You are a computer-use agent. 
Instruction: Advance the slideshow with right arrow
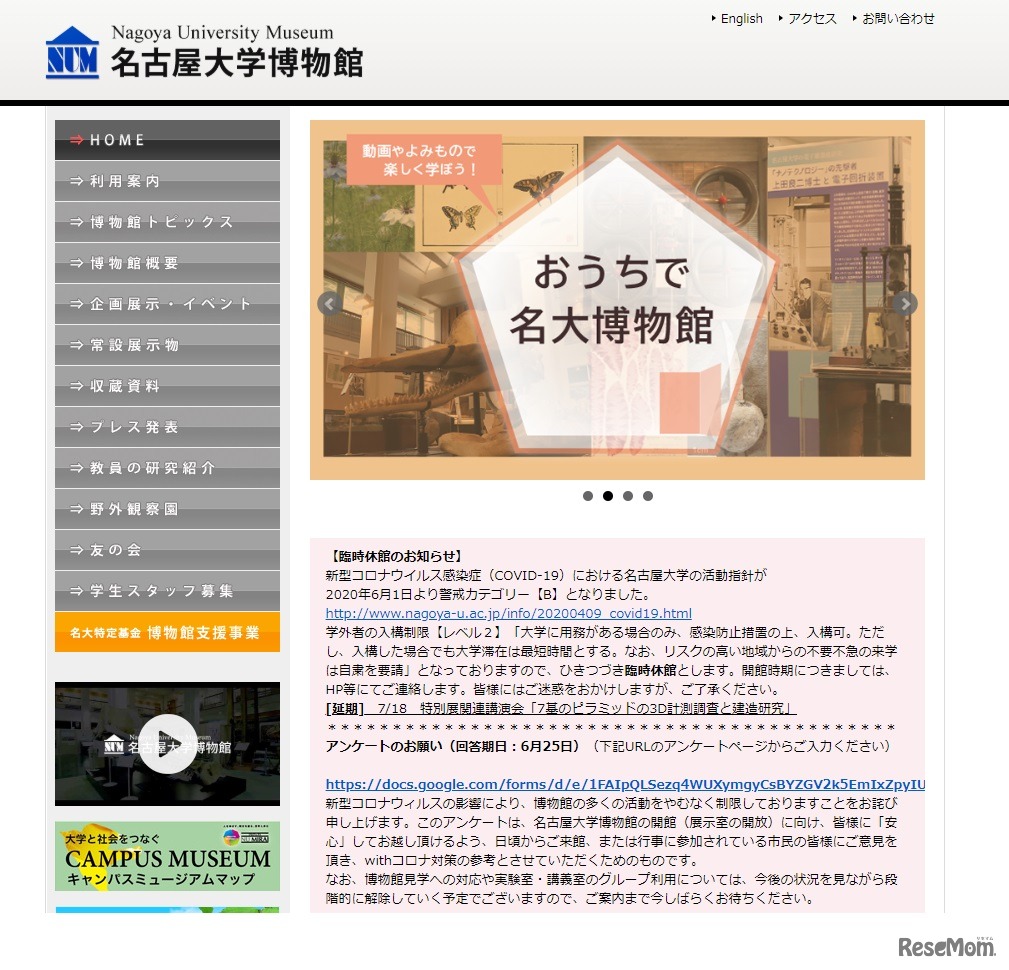(903, 303)
